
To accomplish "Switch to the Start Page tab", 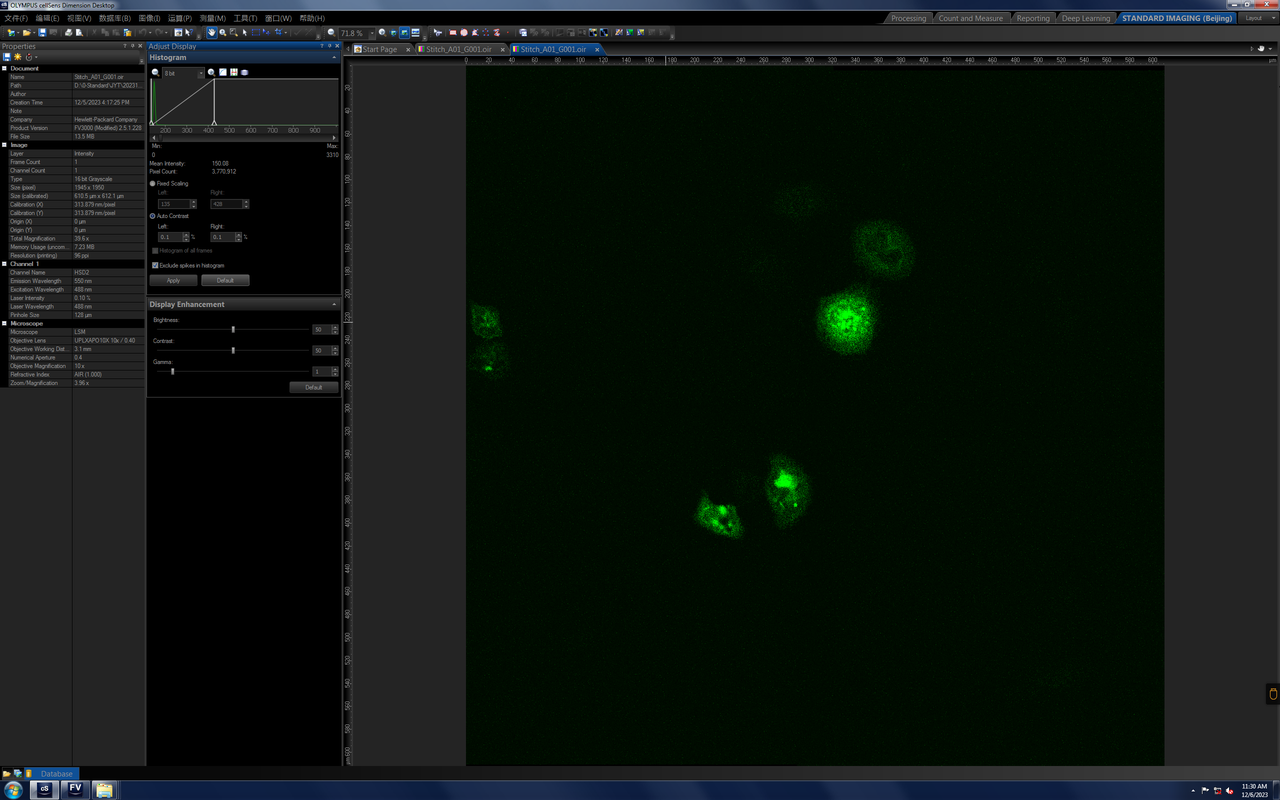I will click(379, 49).
